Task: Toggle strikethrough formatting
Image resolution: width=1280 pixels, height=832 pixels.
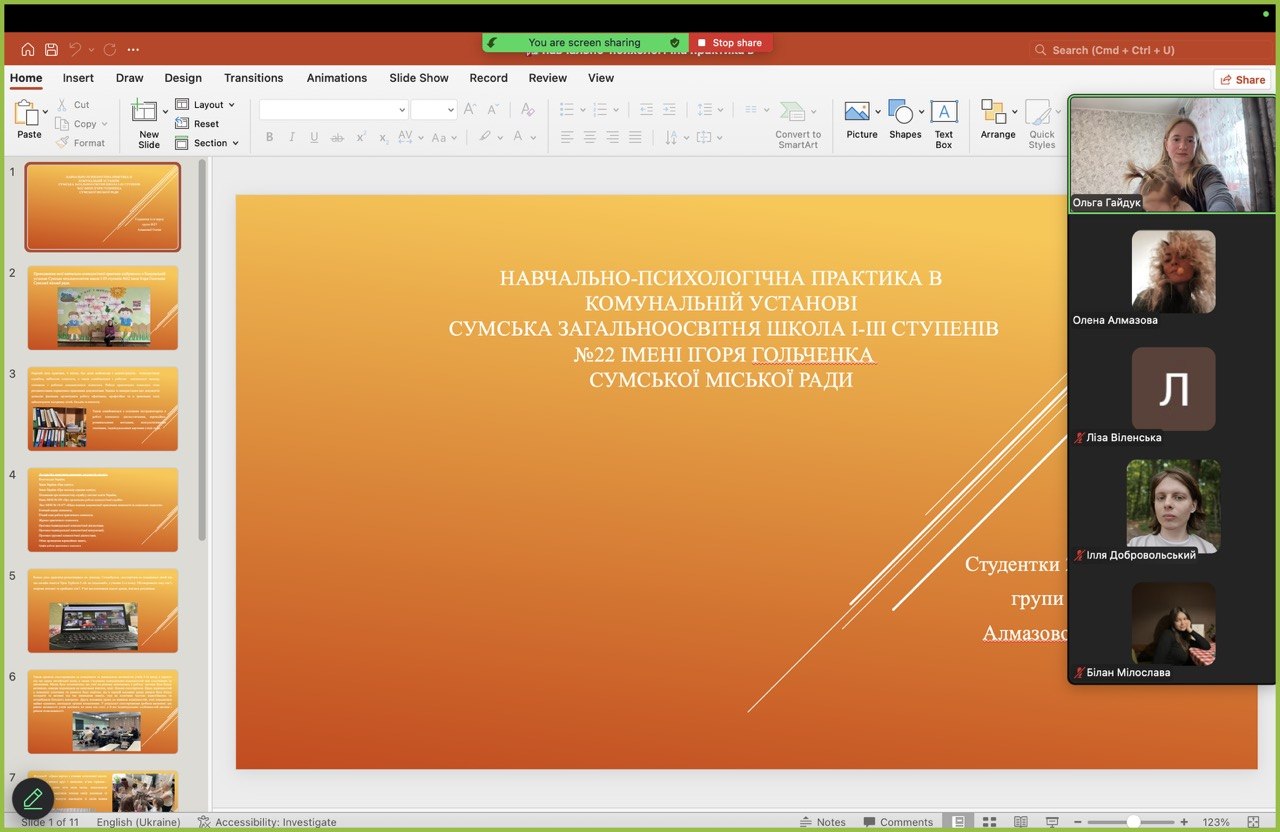Action: pyautogui.click(x=337, y=137)
